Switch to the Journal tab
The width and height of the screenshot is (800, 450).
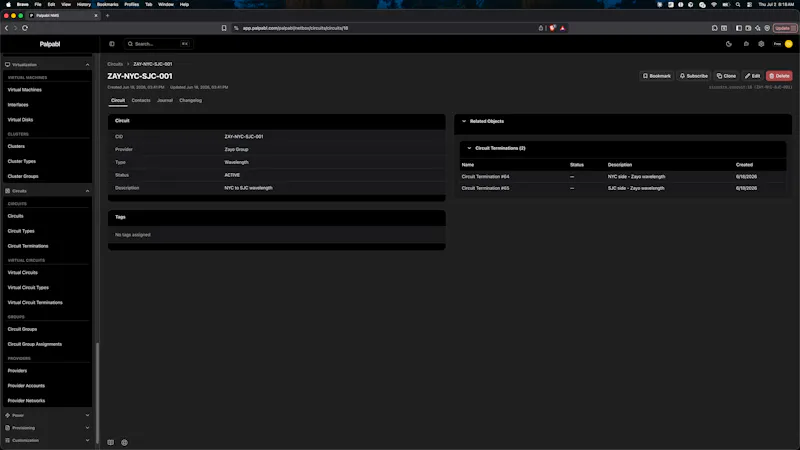coord(165,101)
